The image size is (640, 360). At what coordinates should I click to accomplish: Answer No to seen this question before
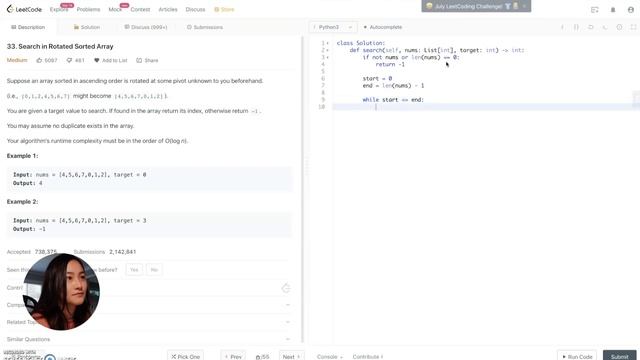pos(154,269)
